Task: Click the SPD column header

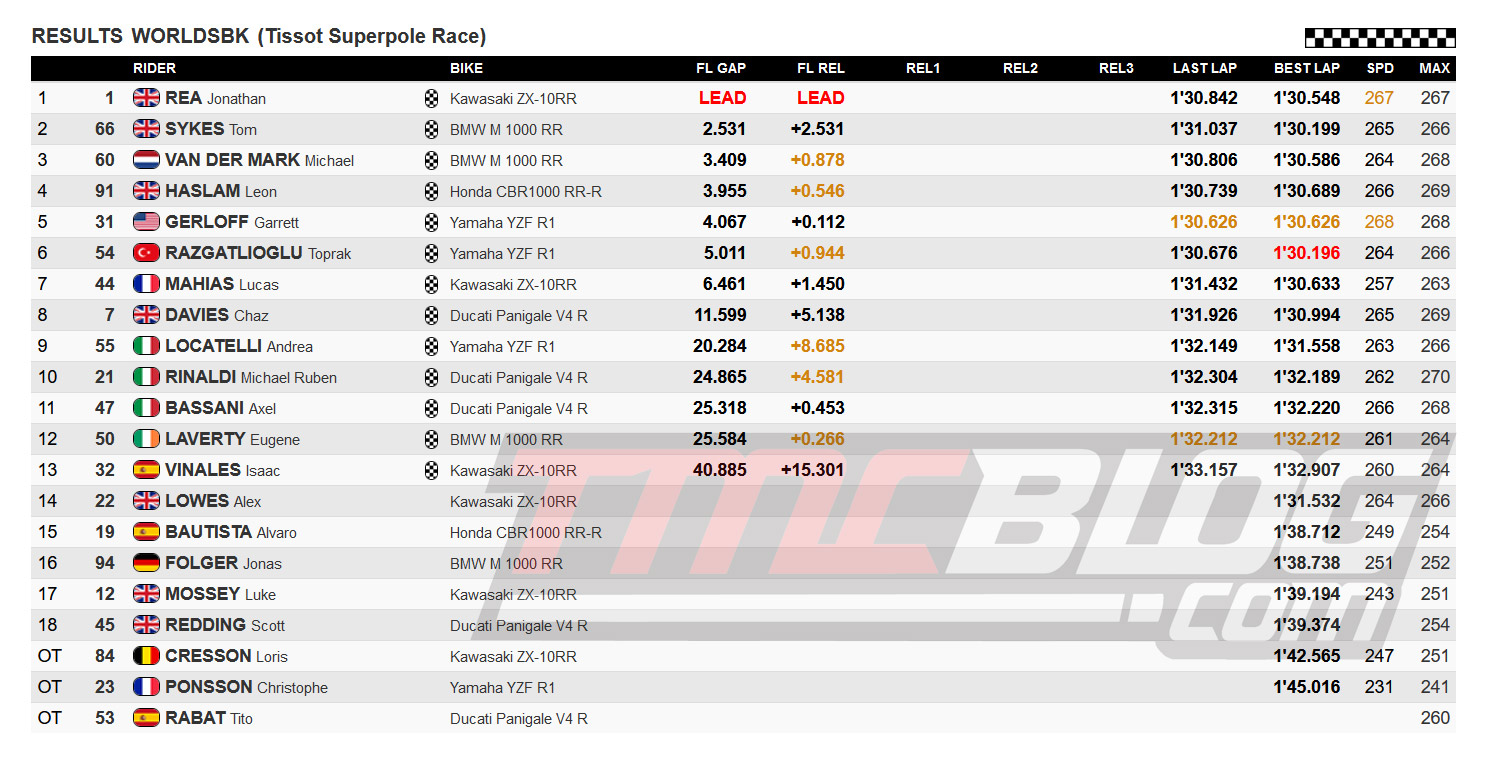Action: [1380, 68]
